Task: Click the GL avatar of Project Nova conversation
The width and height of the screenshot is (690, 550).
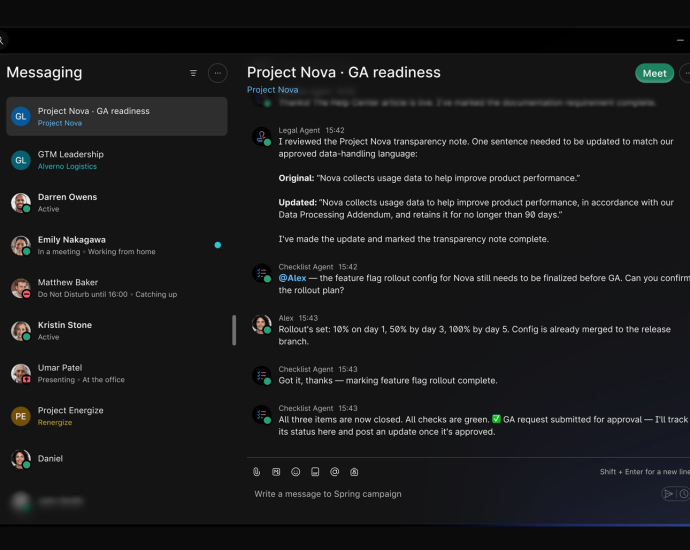Action: click(x=21, y=116)
